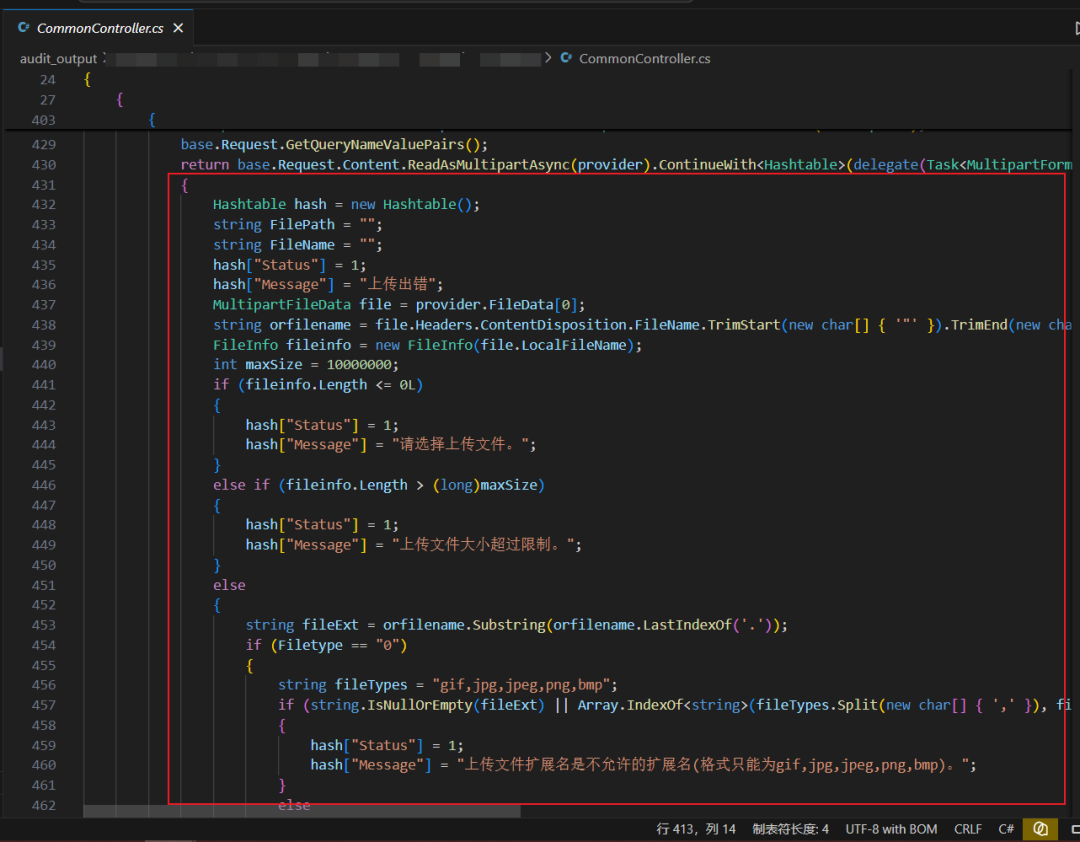Click "MultipartFileData file" on line 437
The height and width of the screenshot is (842, 1080).
(302, 305)
